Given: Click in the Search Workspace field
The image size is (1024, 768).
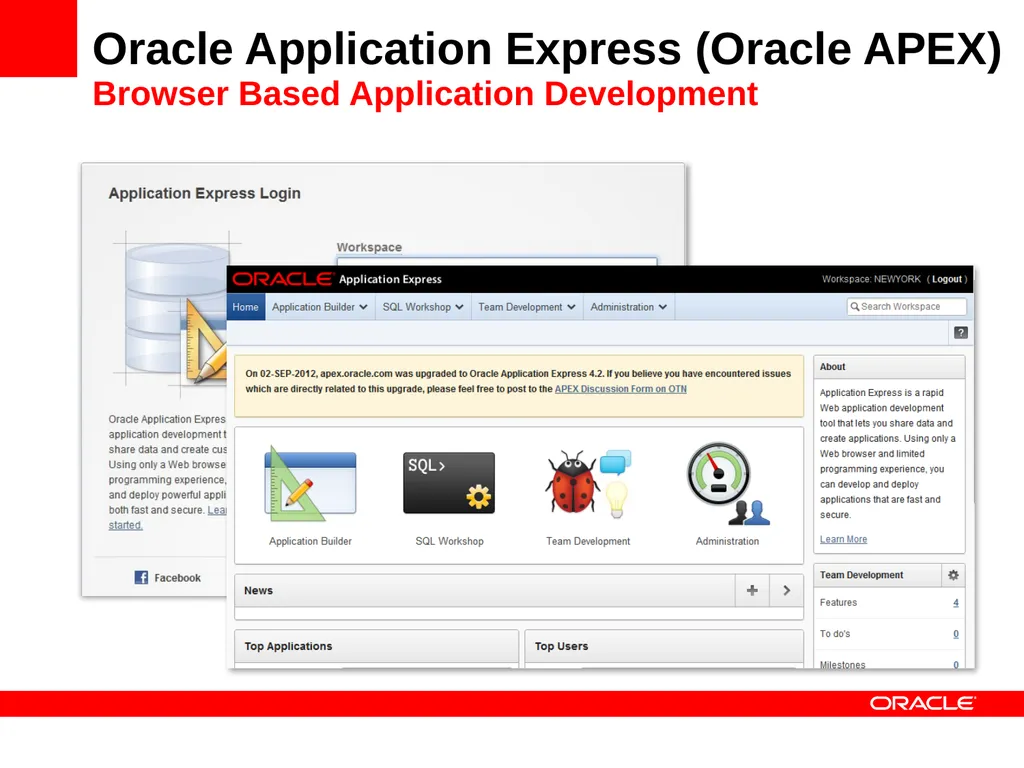Looking at the screenshot, I should click(906, 306).
